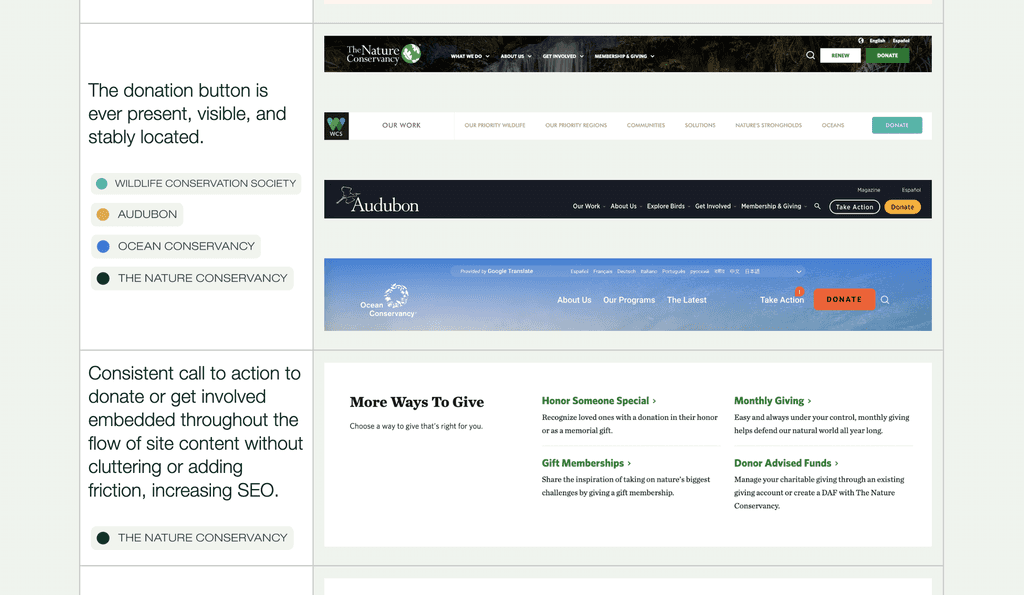The height and width of the screenshot is (595, 1024).
Task: Expand the What We Do menu
Action: coord(470,56)
